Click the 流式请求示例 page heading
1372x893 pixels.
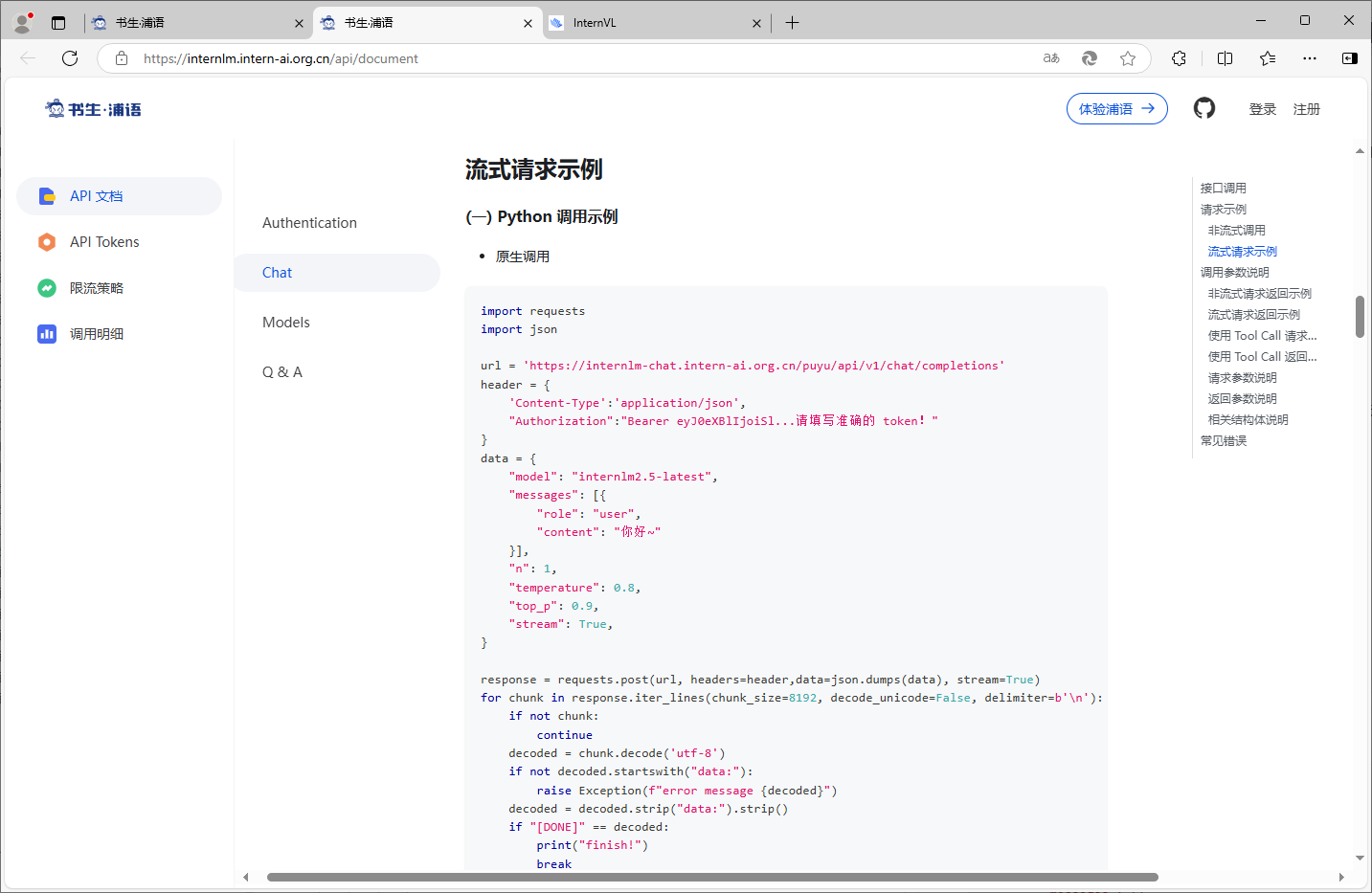(533, 170)
